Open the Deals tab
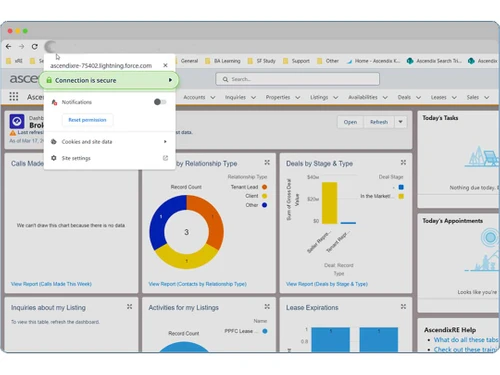500x375 pixels. click(x=404, y=97)
